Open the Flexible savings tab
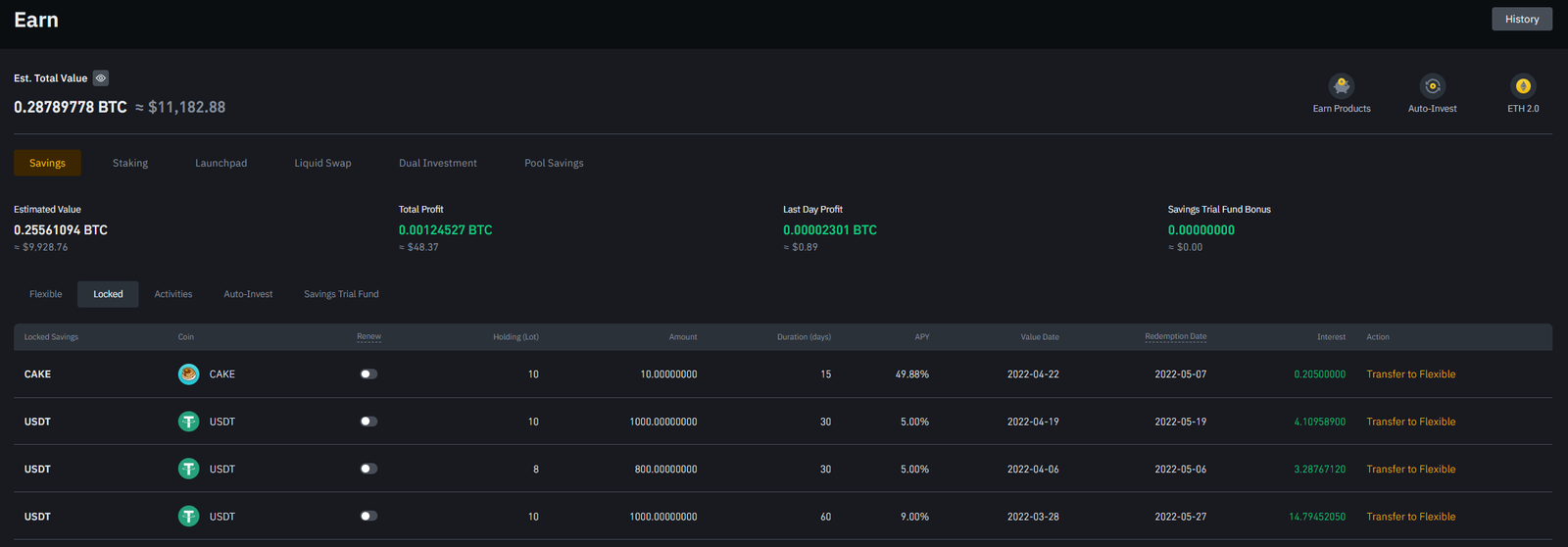The height and width of the screenshot is (547, 1568). tap(46, 294)
